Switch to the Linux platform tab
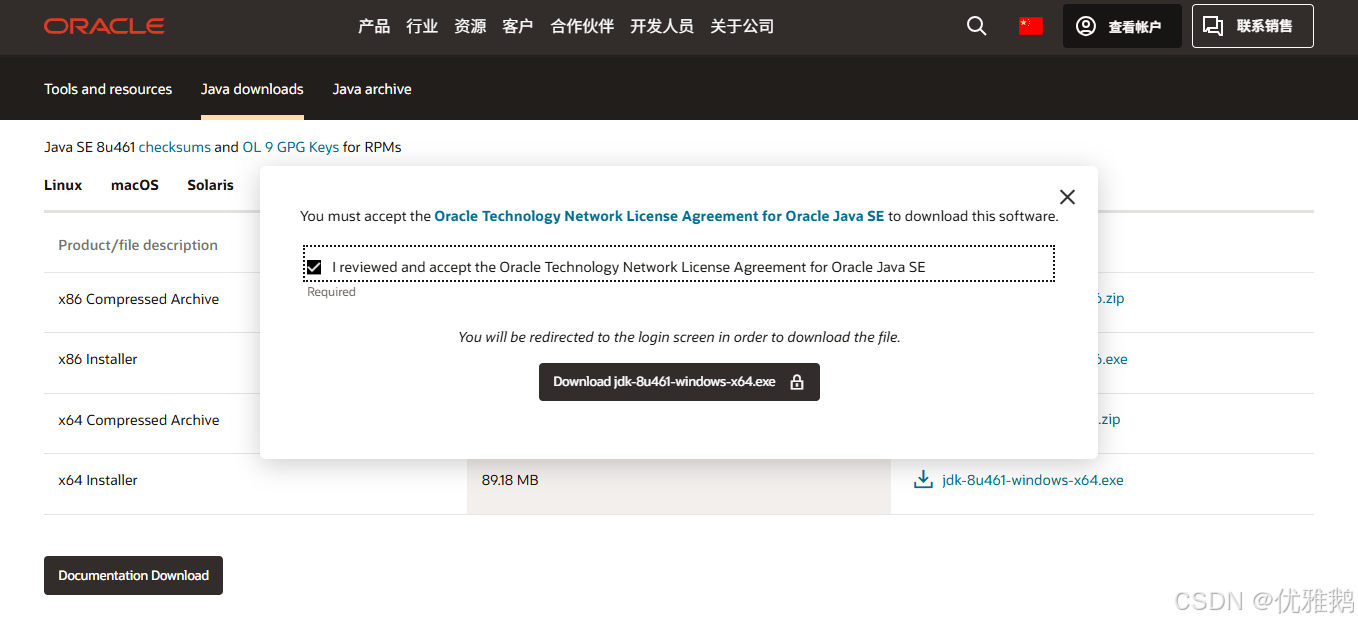The height and width of the screenshot is (624, 1358). click(x=63, y=185)
